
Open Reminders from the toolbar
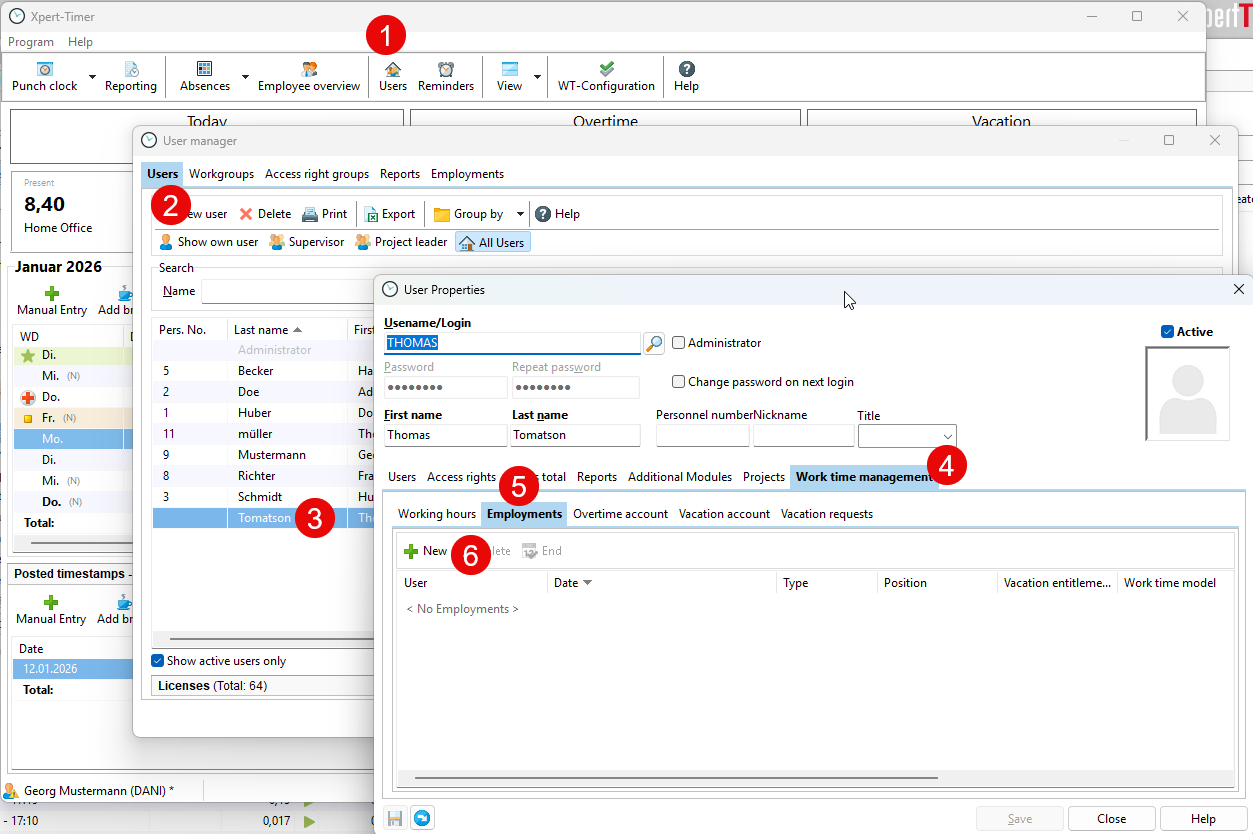coord(446,76)
